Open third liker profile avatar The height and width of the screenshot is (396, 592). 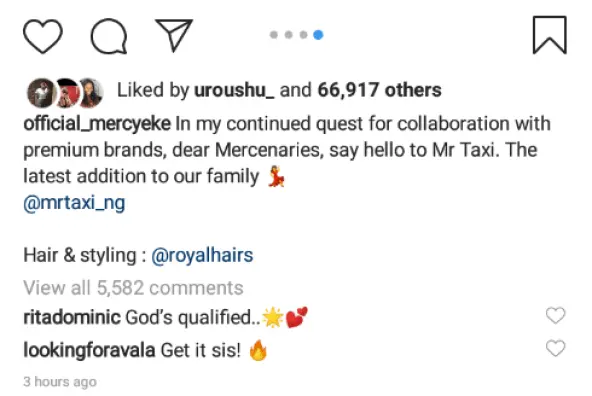(91, 92)
